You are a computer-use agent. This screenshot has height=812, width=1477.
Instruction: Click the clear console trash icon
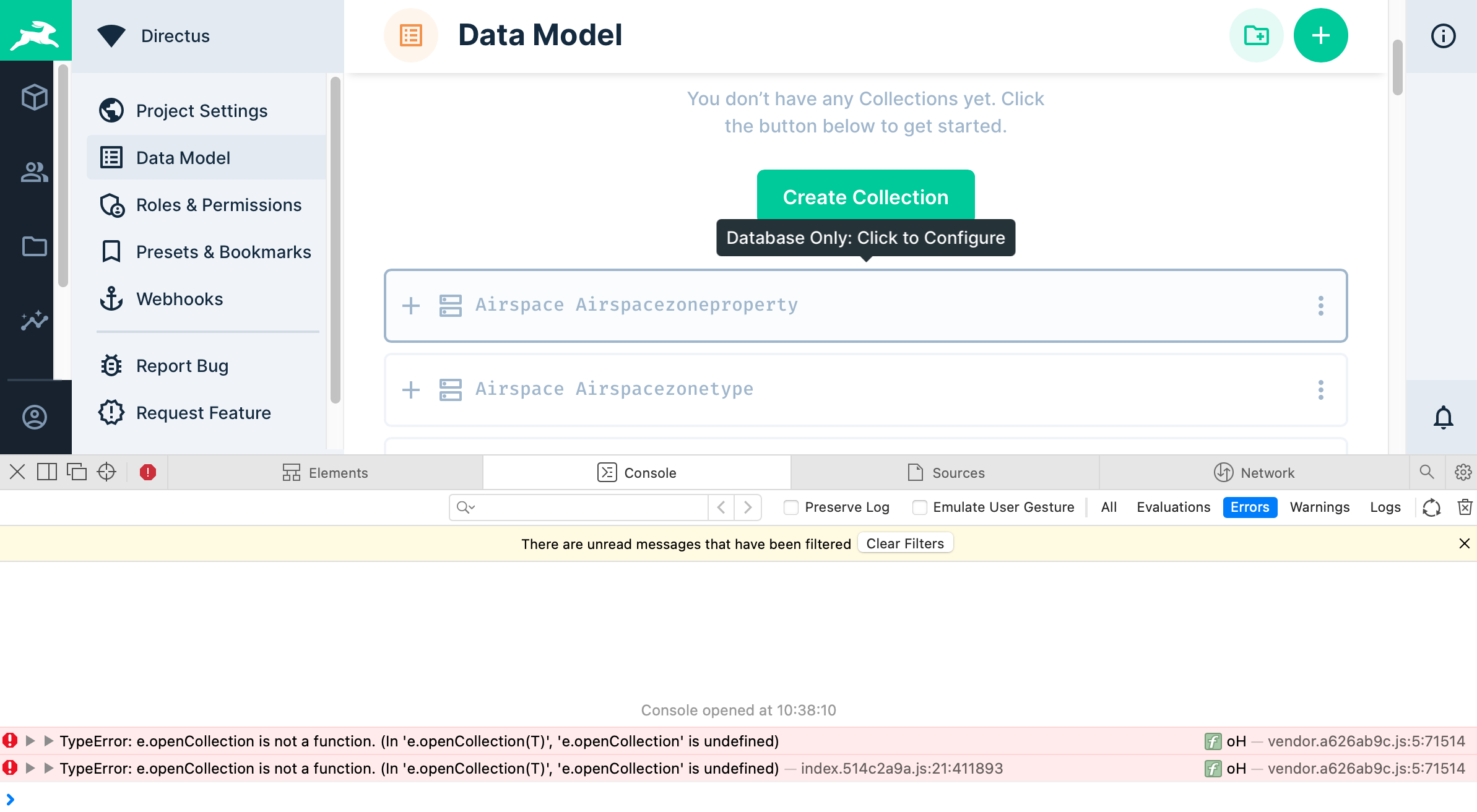pyautogui.click(x=1465, y=507)
